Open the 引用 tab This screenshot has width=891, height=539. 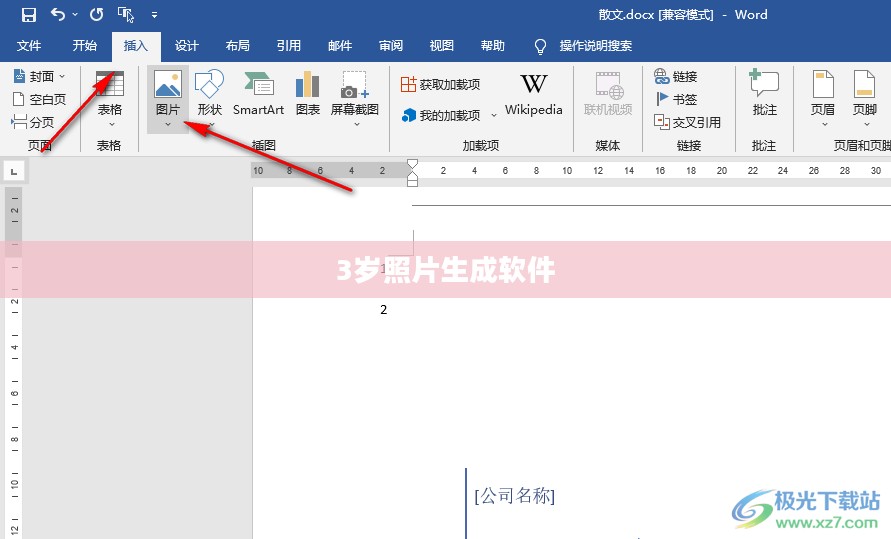pos(289,45)
